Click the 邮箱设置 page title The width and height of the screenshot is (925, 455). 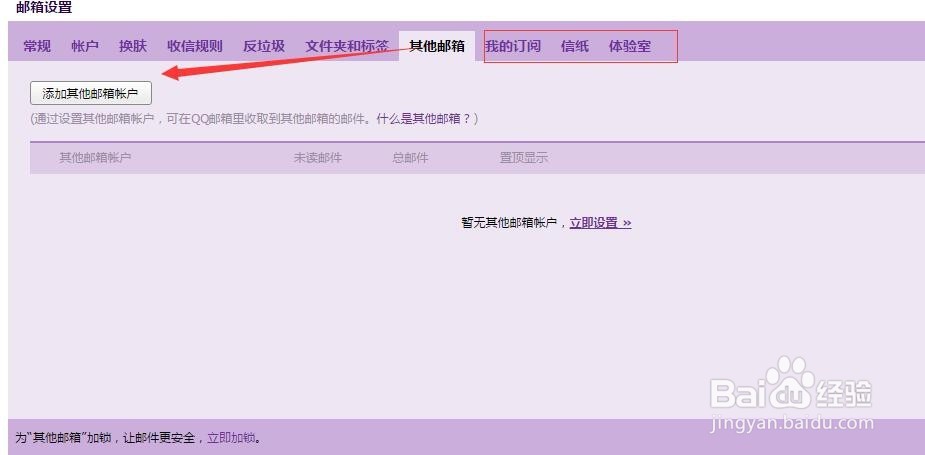pyautogui.click(x=44, y=8)
